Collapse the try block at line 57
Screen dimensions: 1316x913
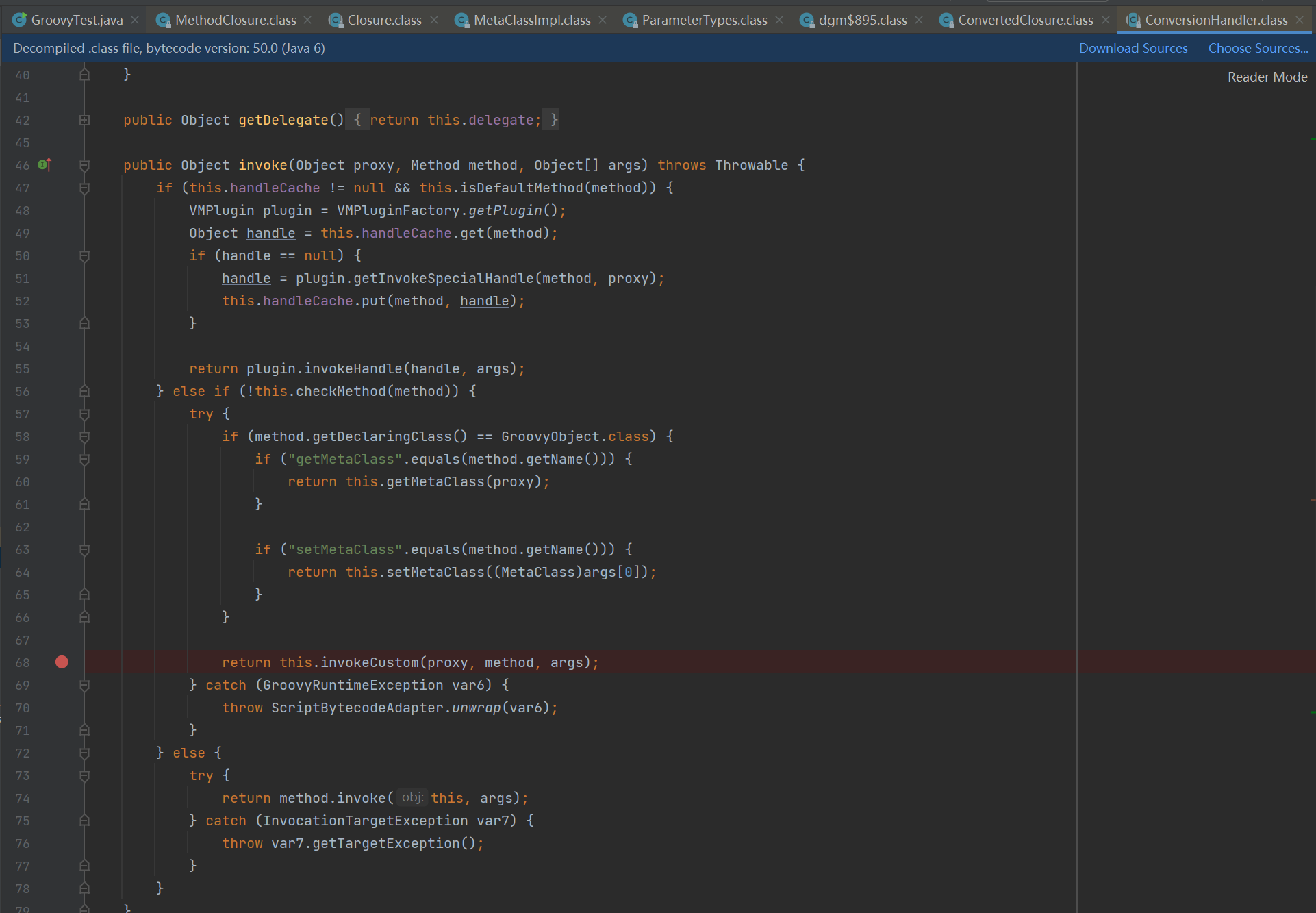84,414
